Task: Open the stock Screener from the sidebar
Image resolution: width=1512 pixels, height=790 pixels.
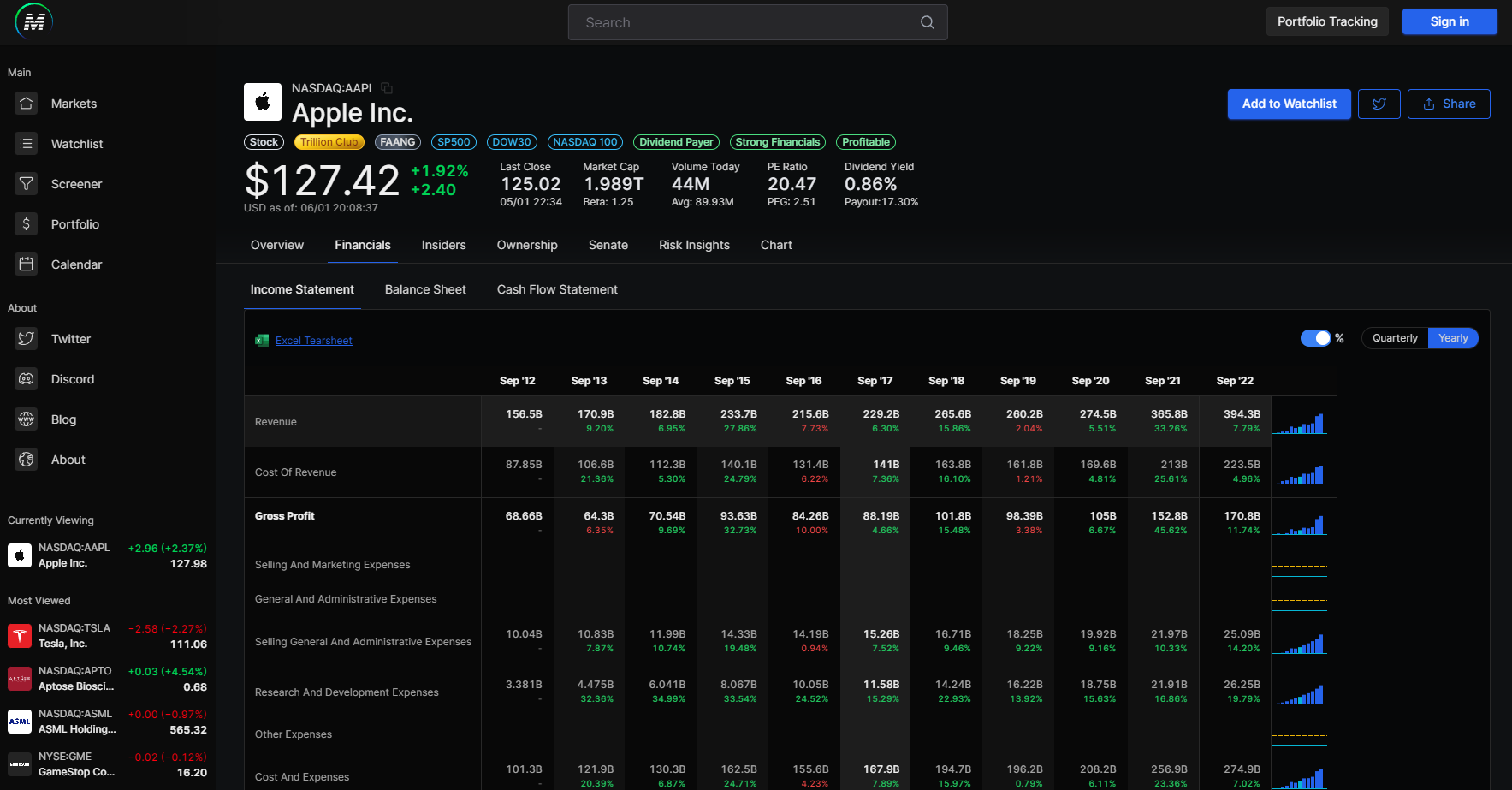Action: (26, 183)
